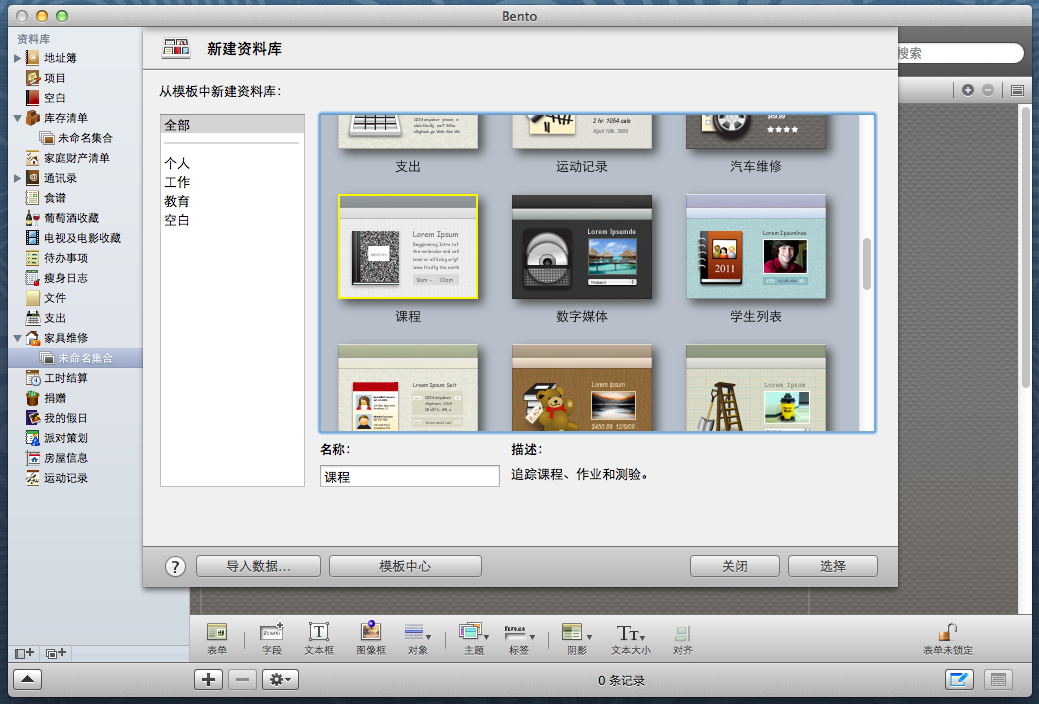1039x704 pixels.
Task: Collapse the 家具维修 library
Action: (18, 338)
